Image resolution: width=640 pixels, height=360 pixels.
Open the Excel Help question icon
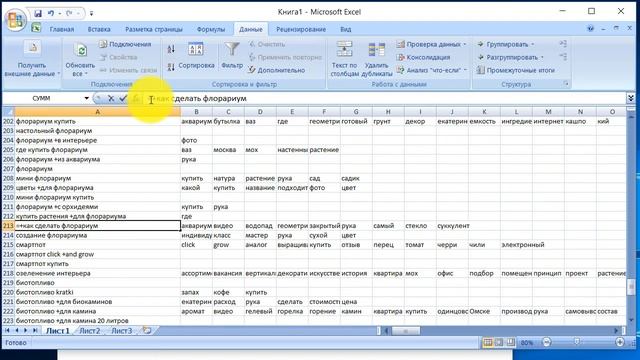(x=590, y=29)
